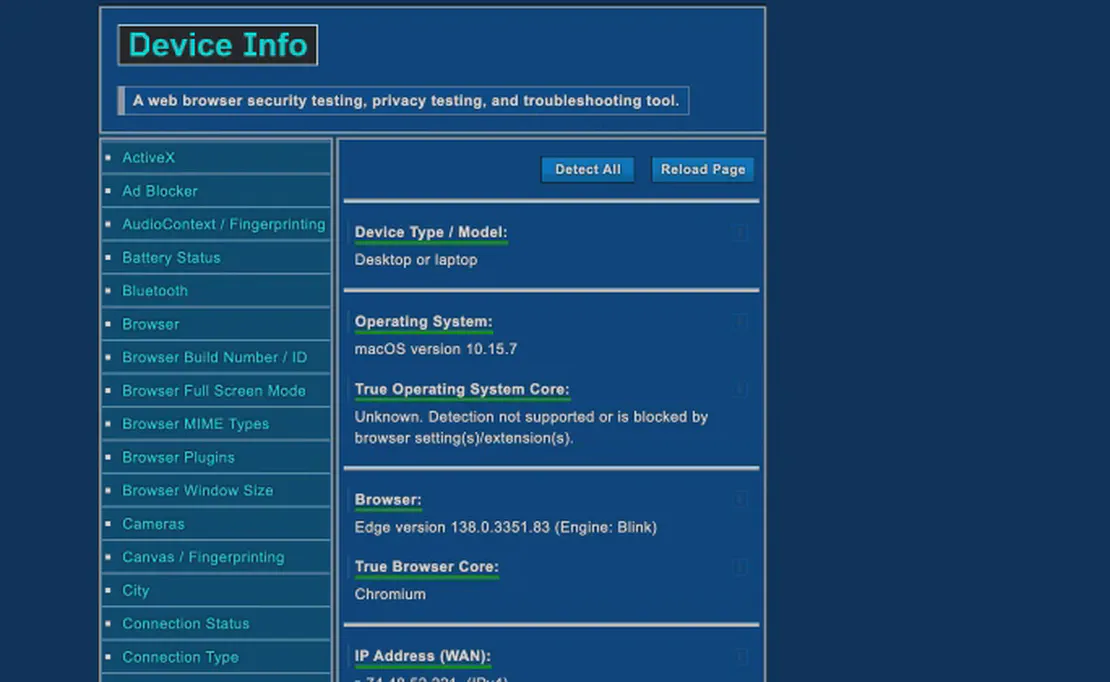Image resolution: width=1110 pixels, height=682 pixels.
Task: Click faint icon beside True Operating System Core
Action: tap(740, 390)
